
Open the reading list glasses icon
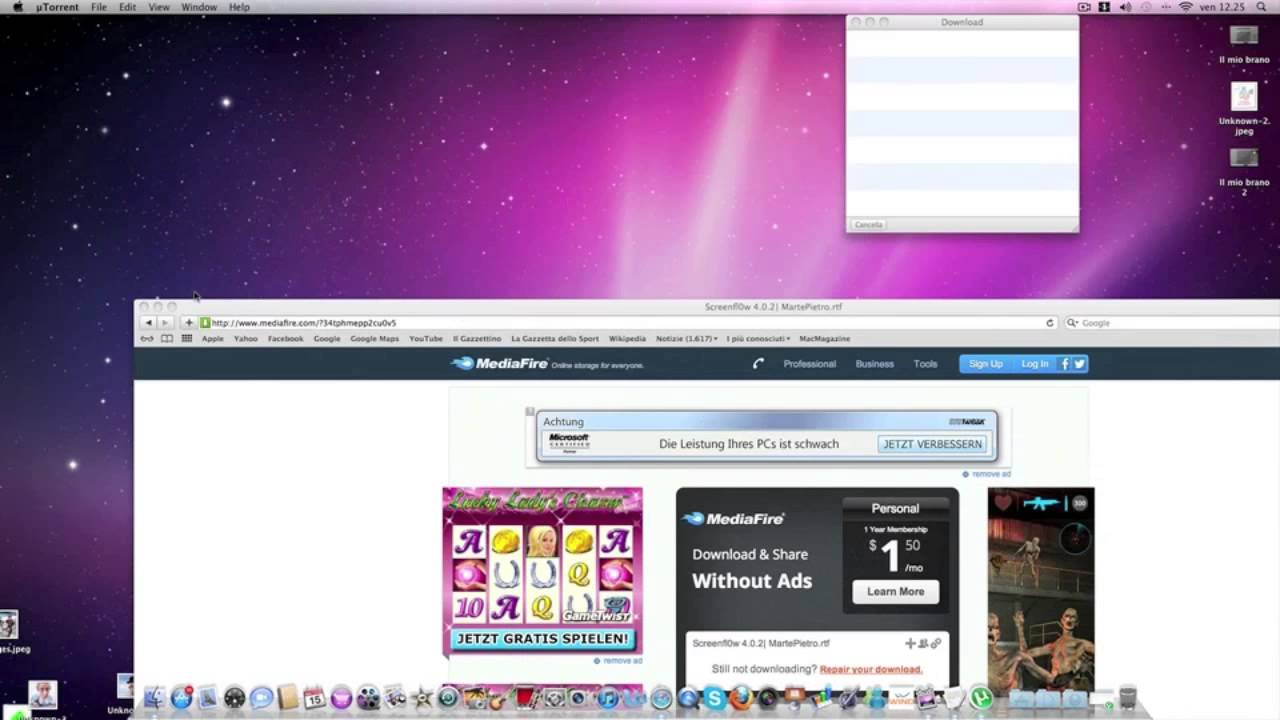coord(147,339)
